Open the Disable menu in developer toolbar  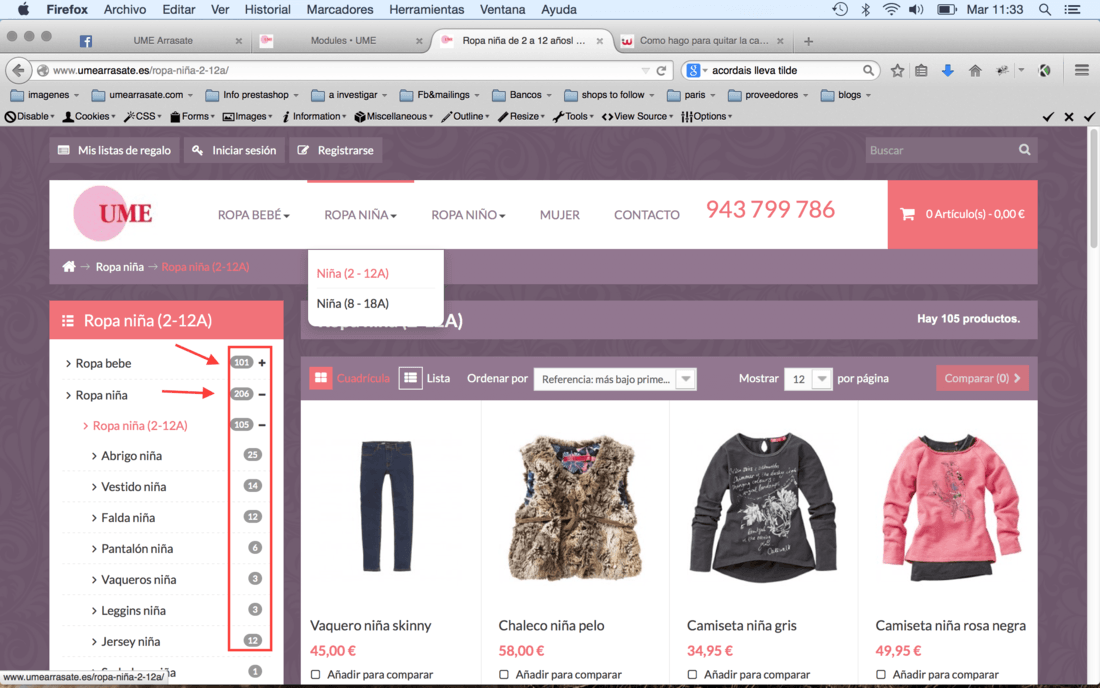[29, 116]
